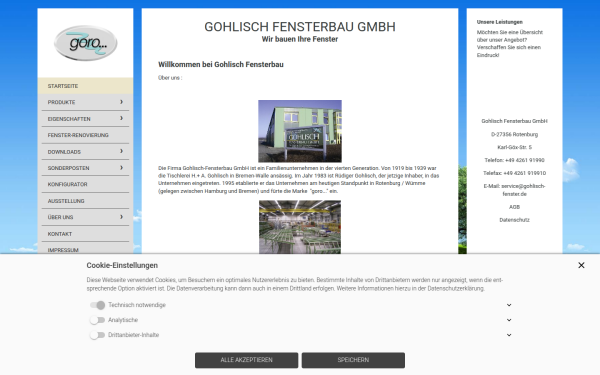Open the Konfigurator menu item
Image resolution: width=600 pixels, height=375 pixels.
[x=85, y=184]
